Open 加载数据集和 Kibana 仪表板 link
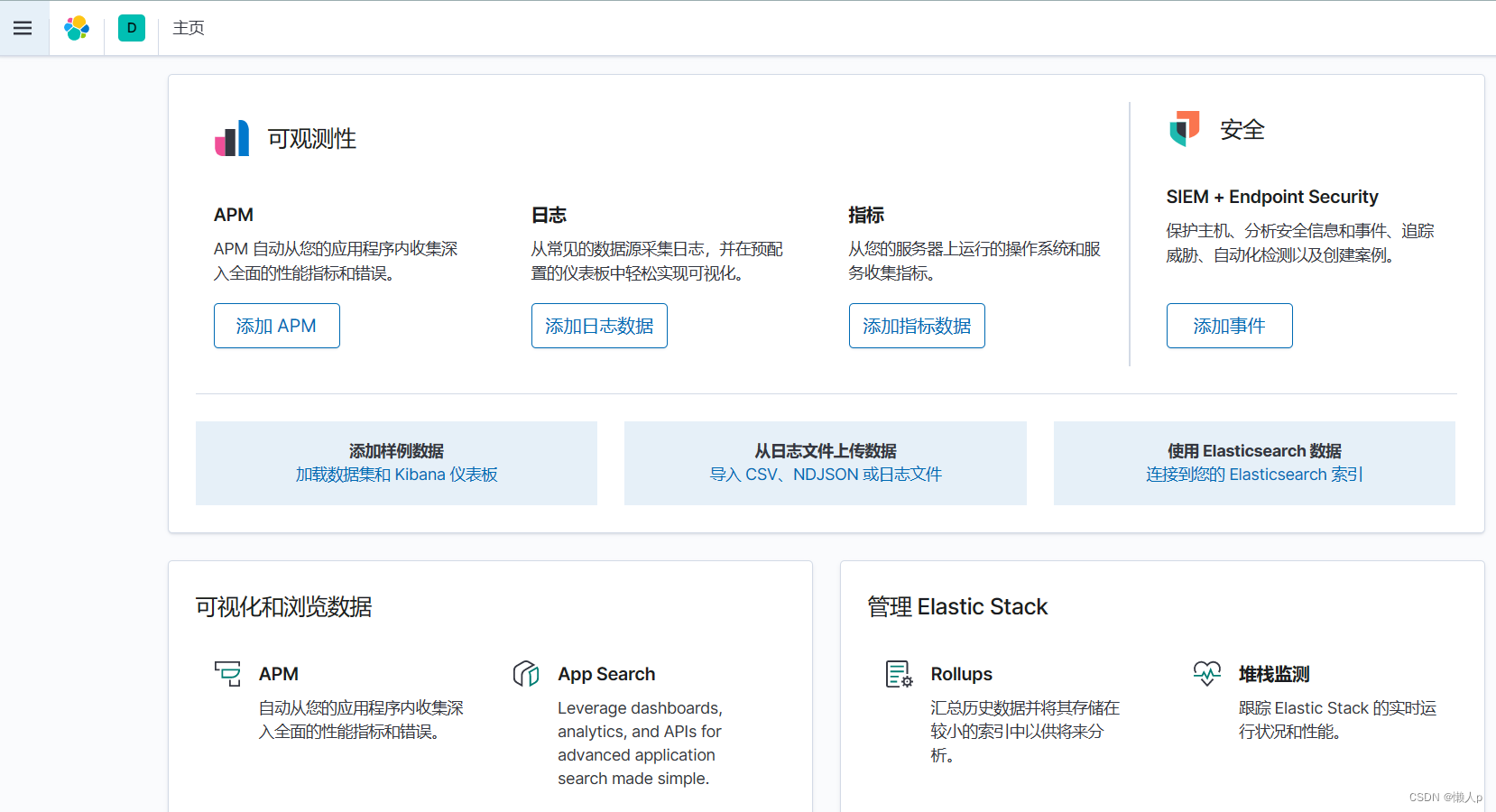The width and height of the screenshot is (1496, 812). point(396,475)
